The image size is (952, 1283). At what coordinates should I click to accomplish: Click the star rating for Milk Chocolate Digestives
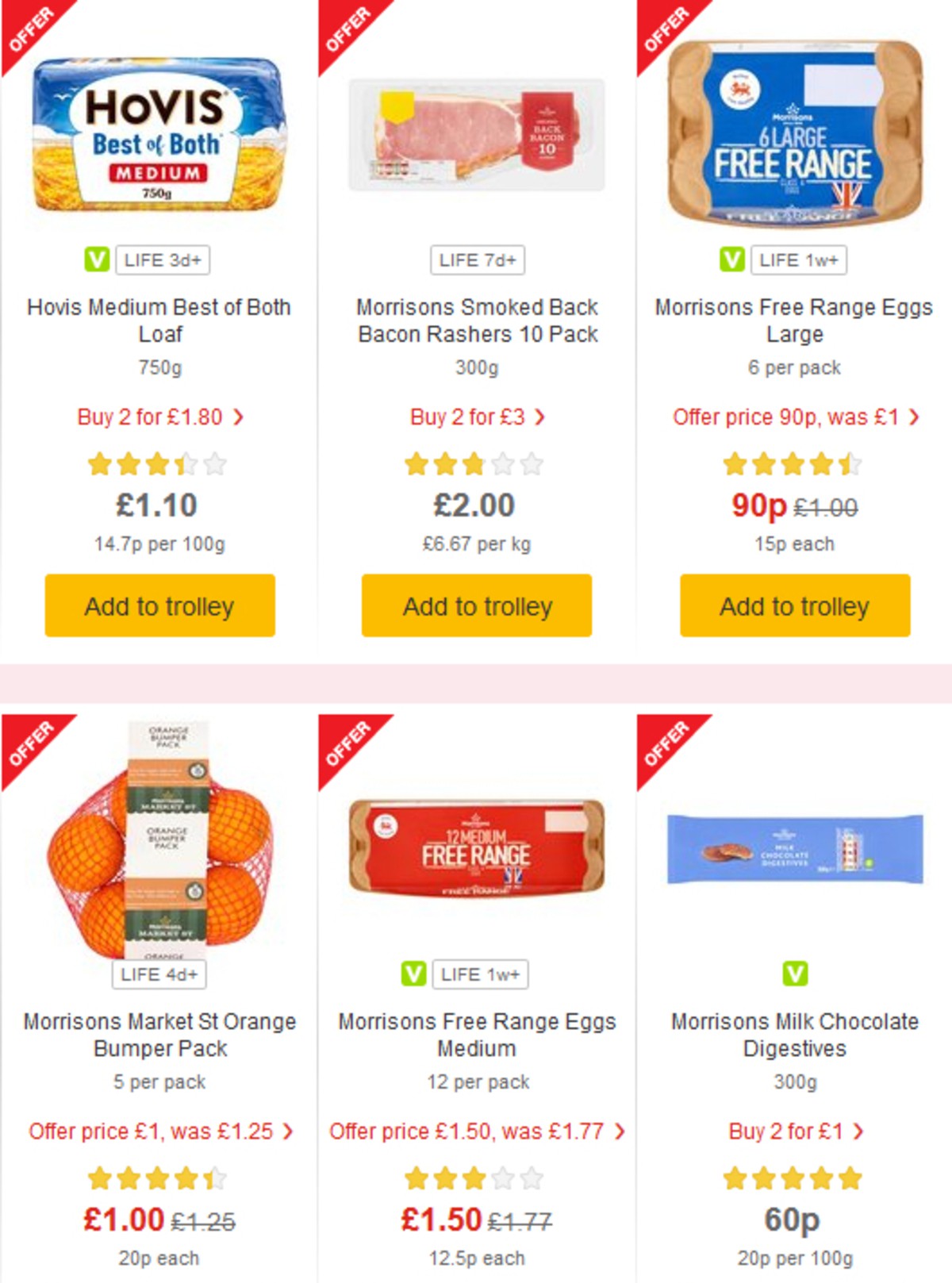[791, 1178]
